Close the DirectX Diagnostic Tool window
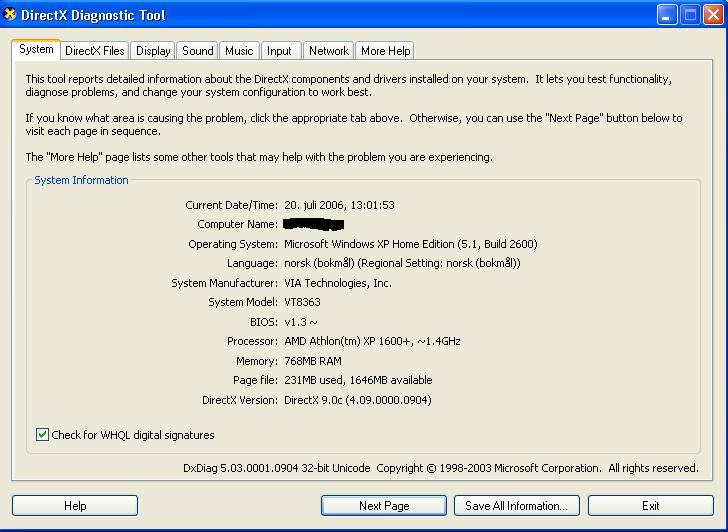 click(x=713, y=15)
